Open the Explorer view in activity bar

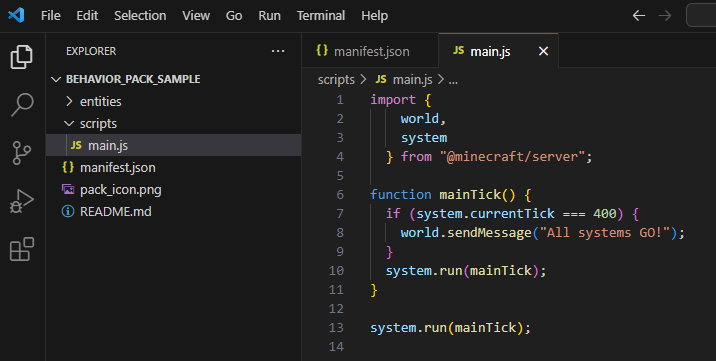point(22,57)
